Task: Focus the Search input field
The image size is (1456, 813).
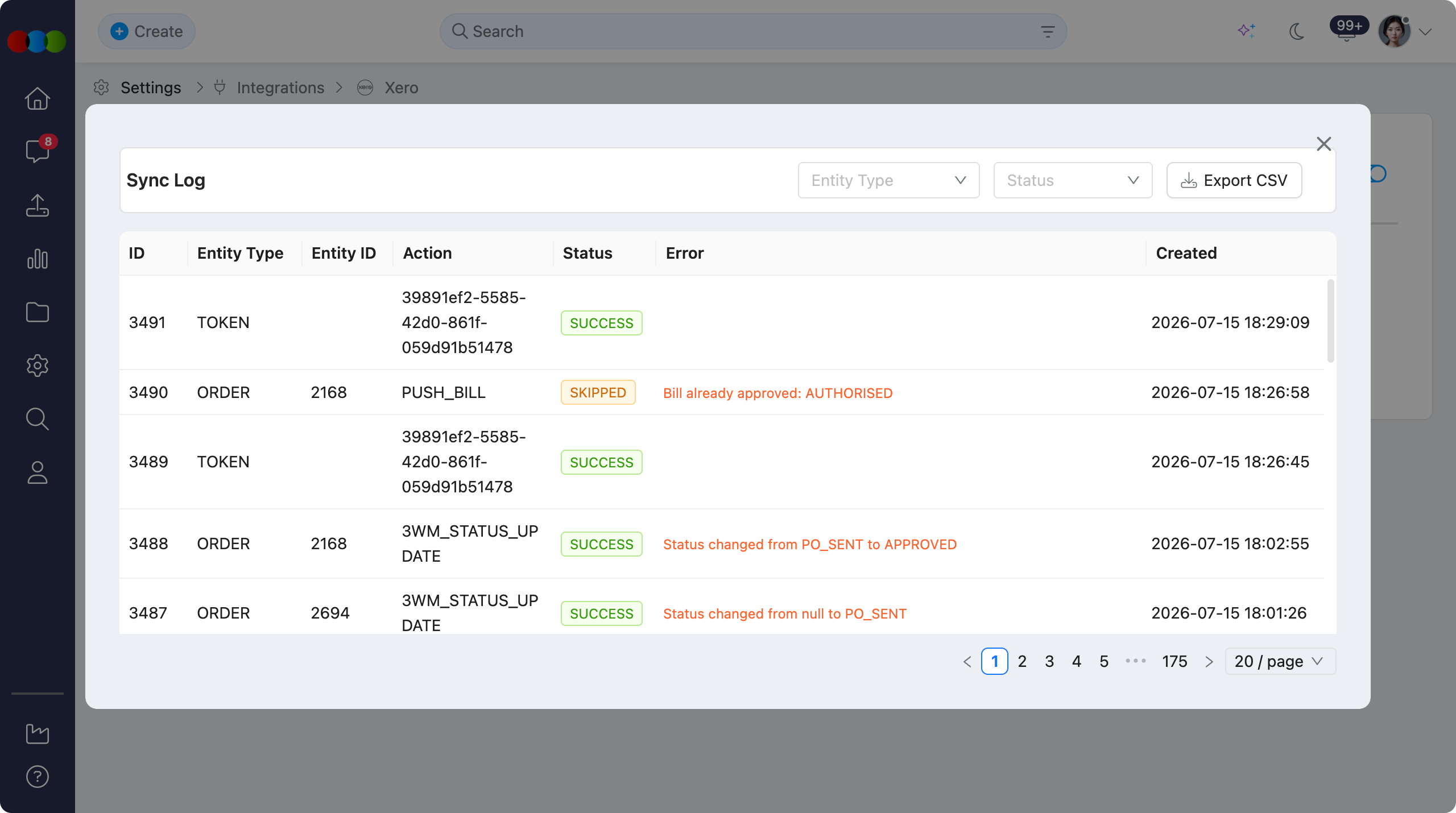Action: pos(753,31)
